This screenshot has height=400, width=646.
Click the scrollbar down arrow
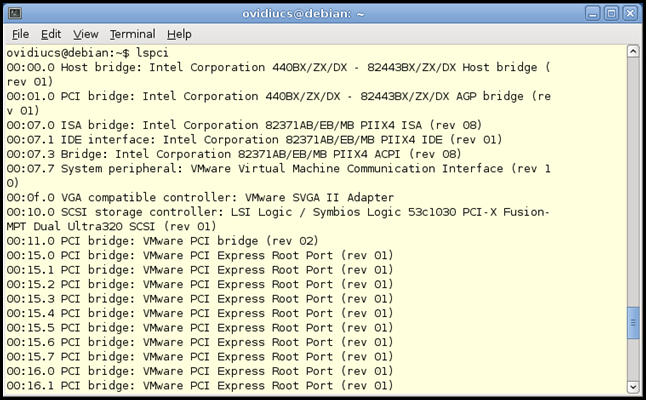coord(633,386)
